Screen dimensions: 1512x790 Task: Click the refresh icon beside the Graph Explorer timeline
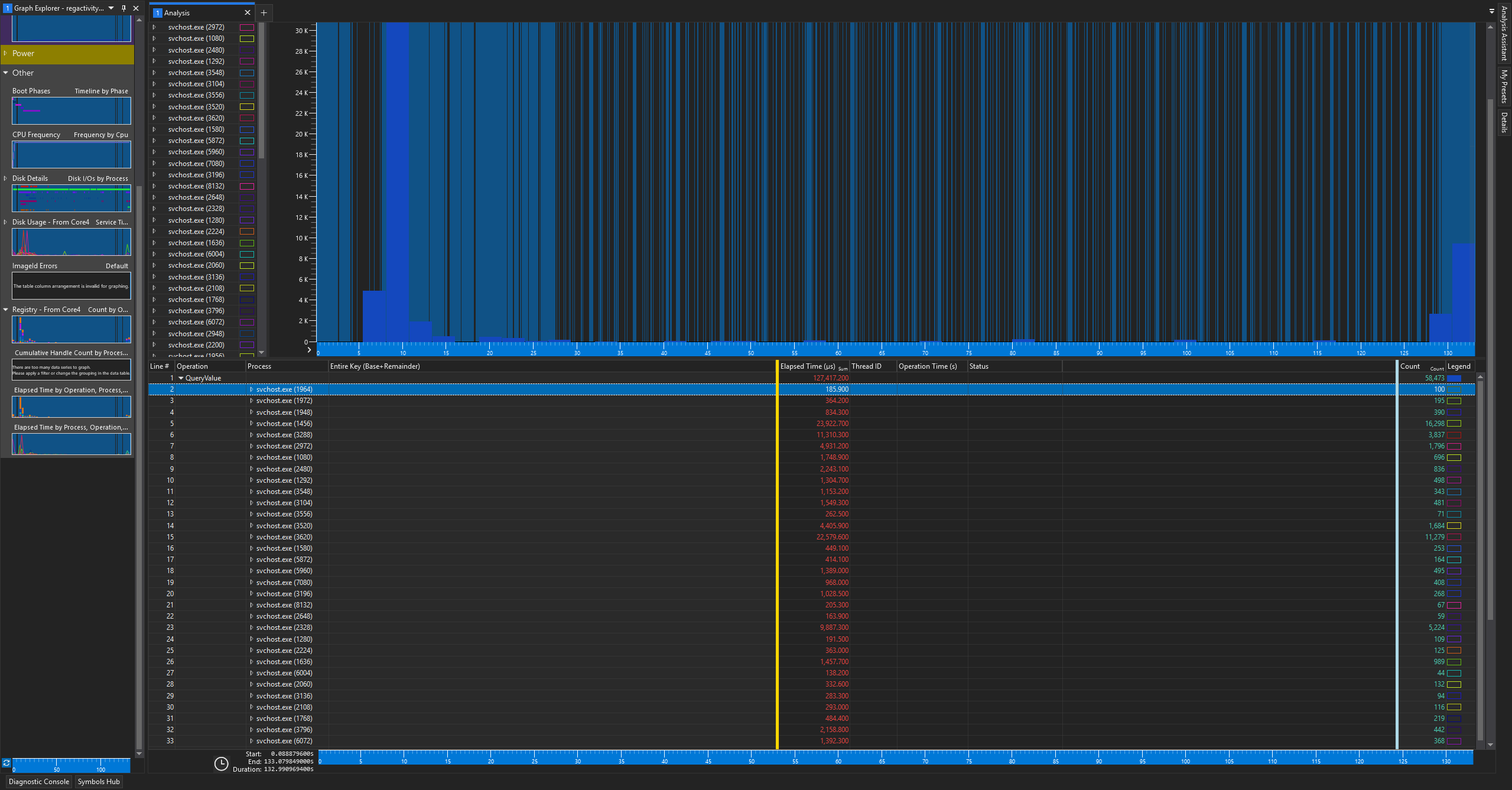[6, 763]
